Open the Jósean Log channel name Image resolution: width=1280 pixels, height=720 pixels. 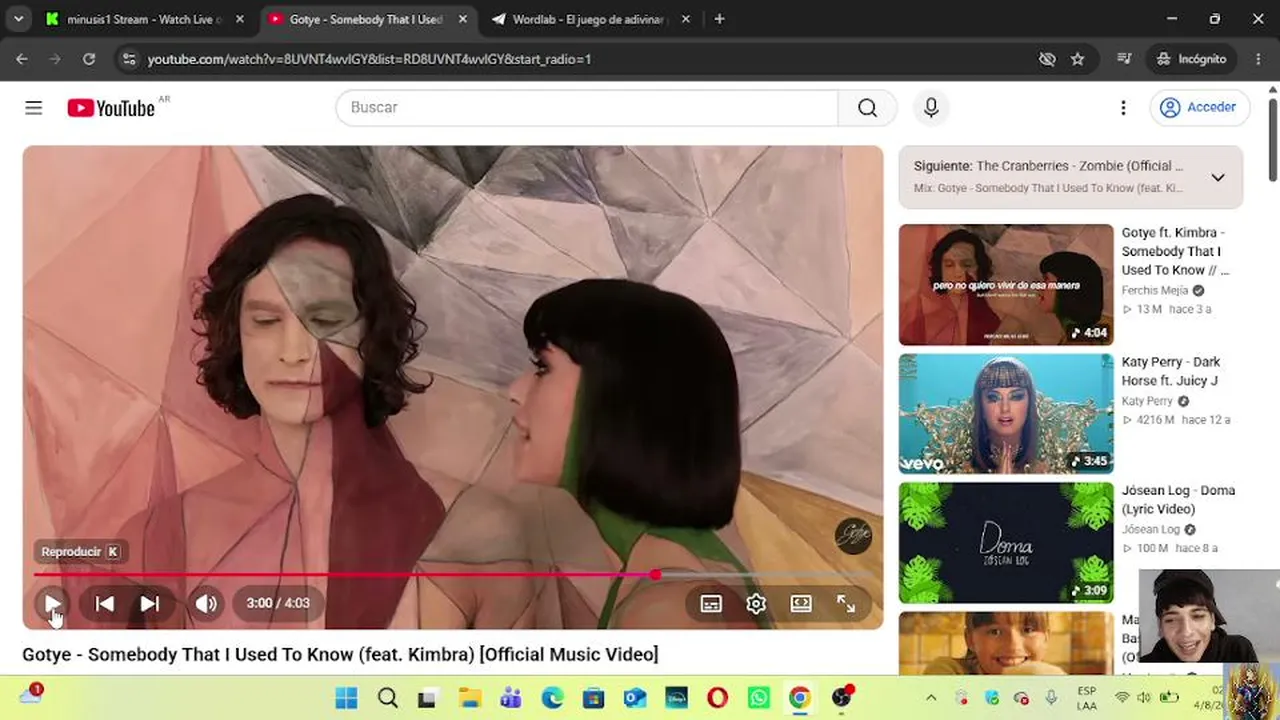[x=1151, y=530]
